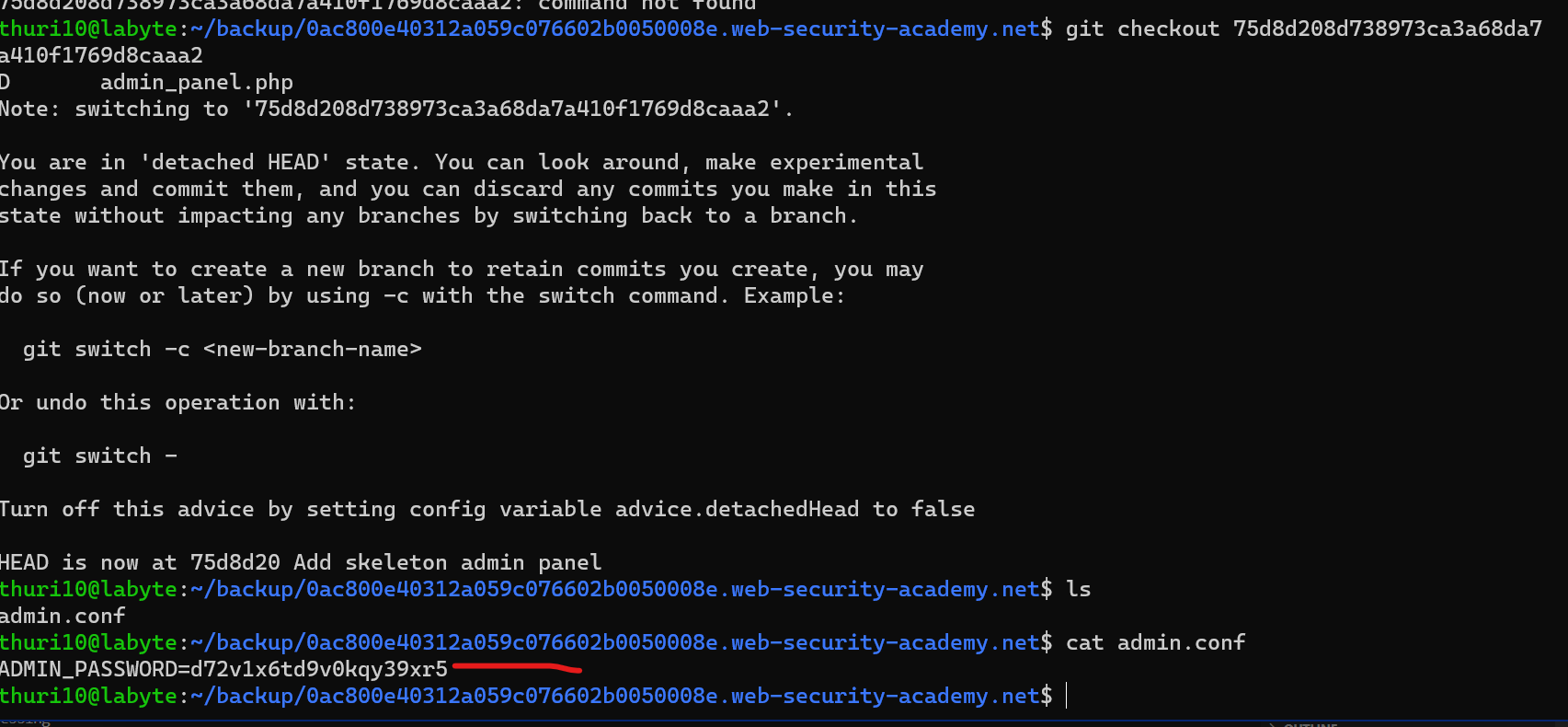Click the short hash 75d8d20 in the HEAD line
The height and width of the screenshot is (727, 1568).
pyautogui.click(x=235, y=562)
